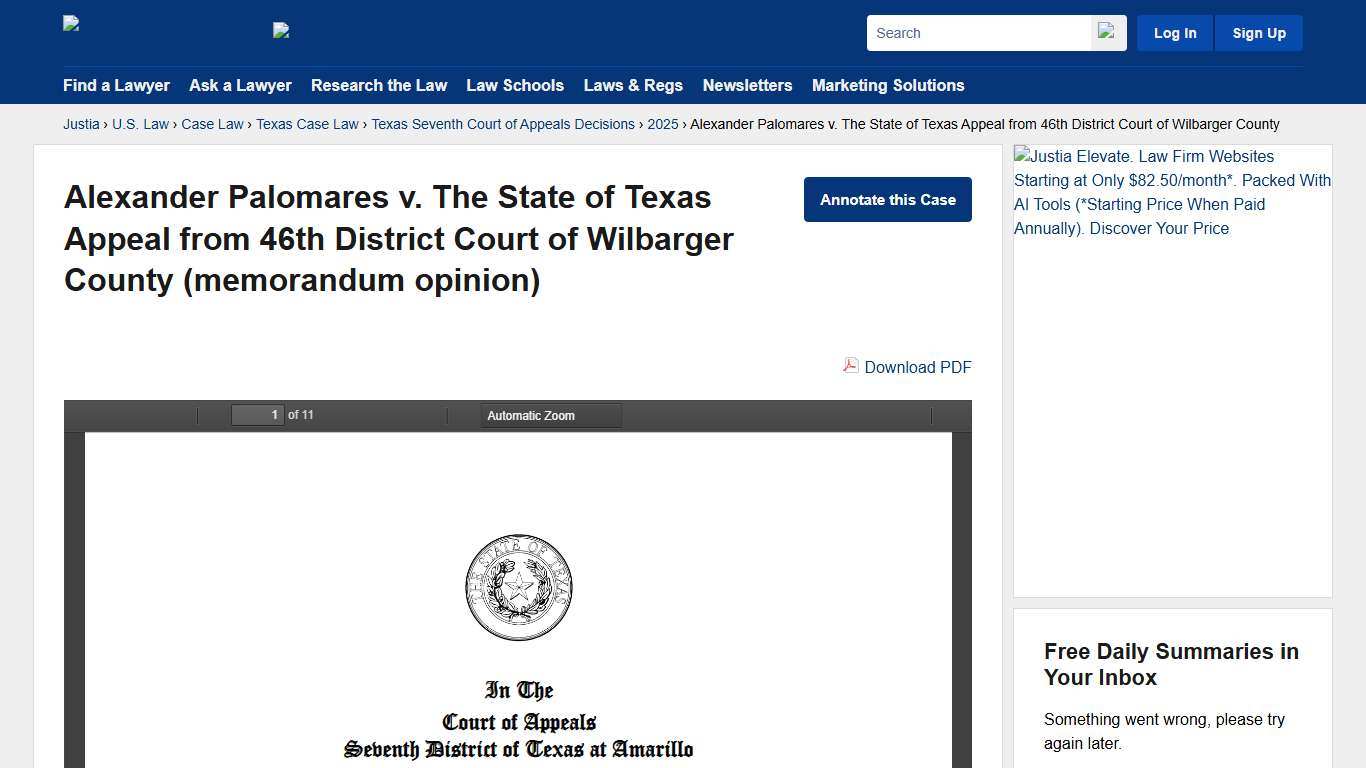Click the search magnifier icon
Screen dimensions: 1366x768
pyautogui.click(x=1106, y=33)
